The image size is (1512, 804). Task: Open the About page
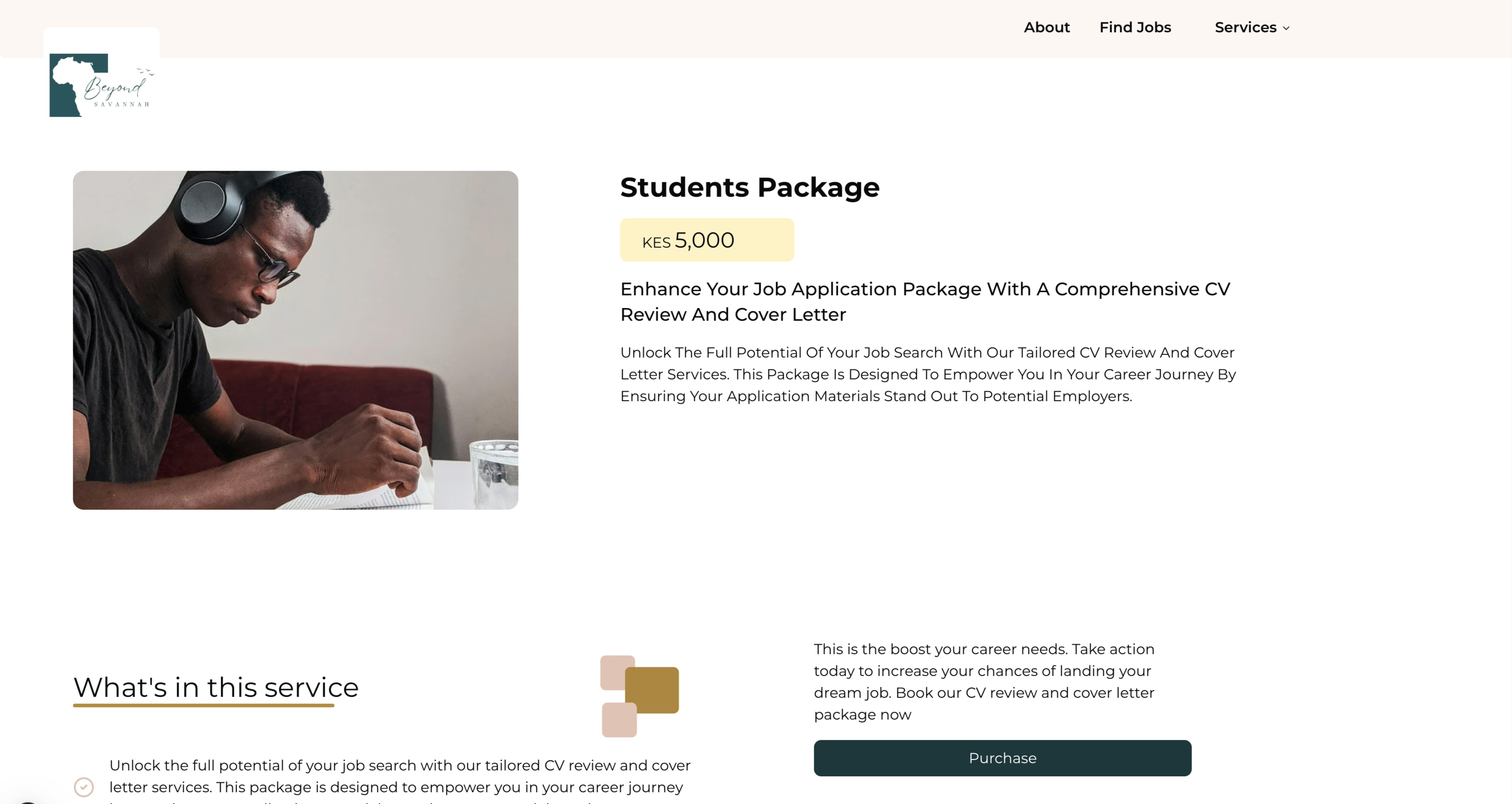(x=1046, y=28)
